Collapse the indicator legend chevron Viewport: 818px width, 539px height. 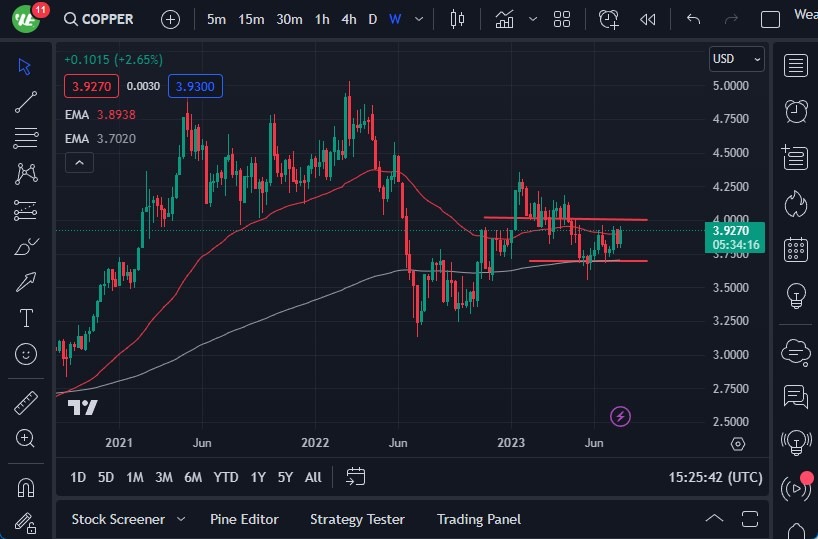(79, 163)
